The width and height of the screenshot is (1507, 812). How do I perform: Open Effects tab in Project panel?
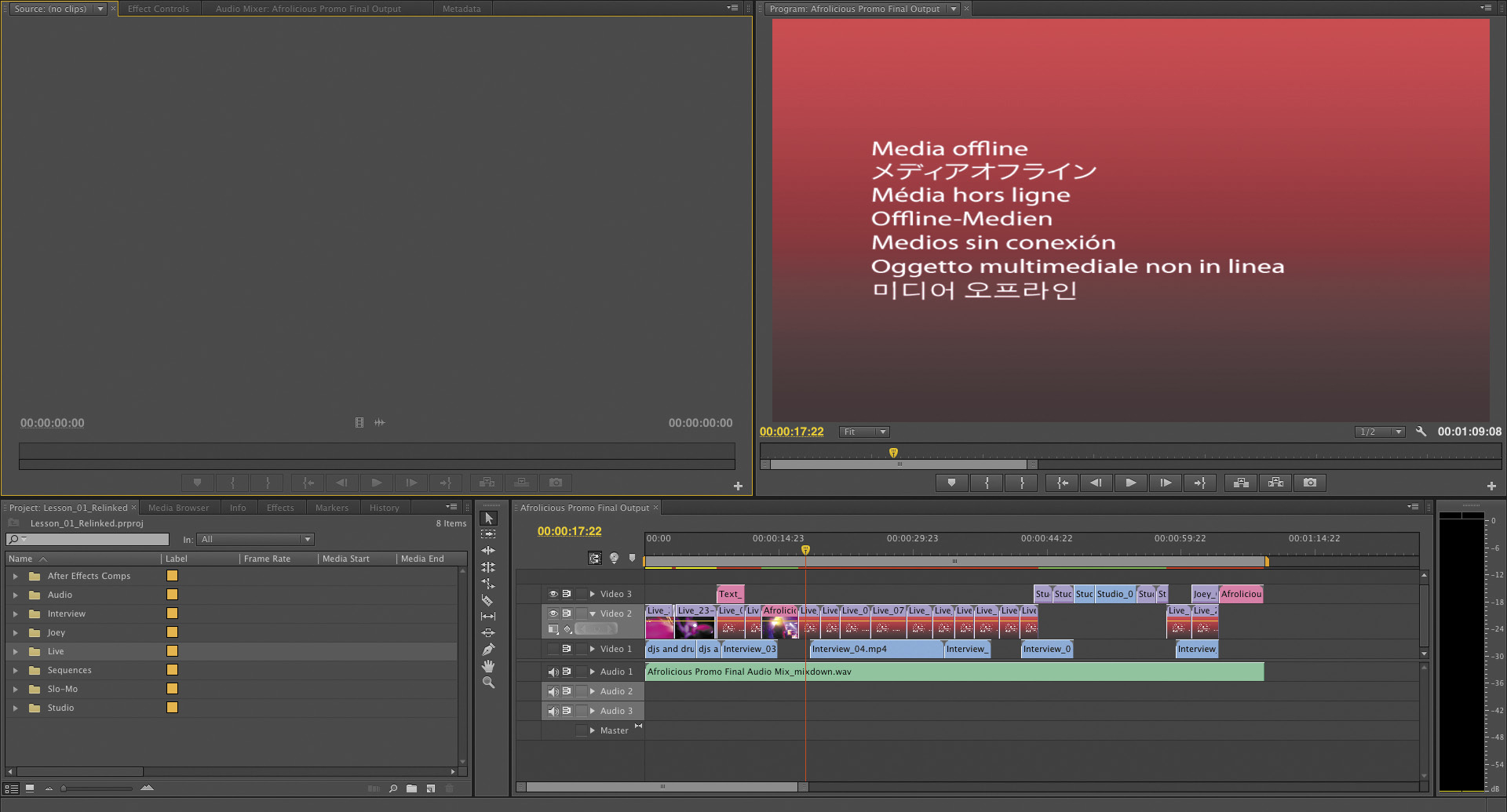[280, 508]
